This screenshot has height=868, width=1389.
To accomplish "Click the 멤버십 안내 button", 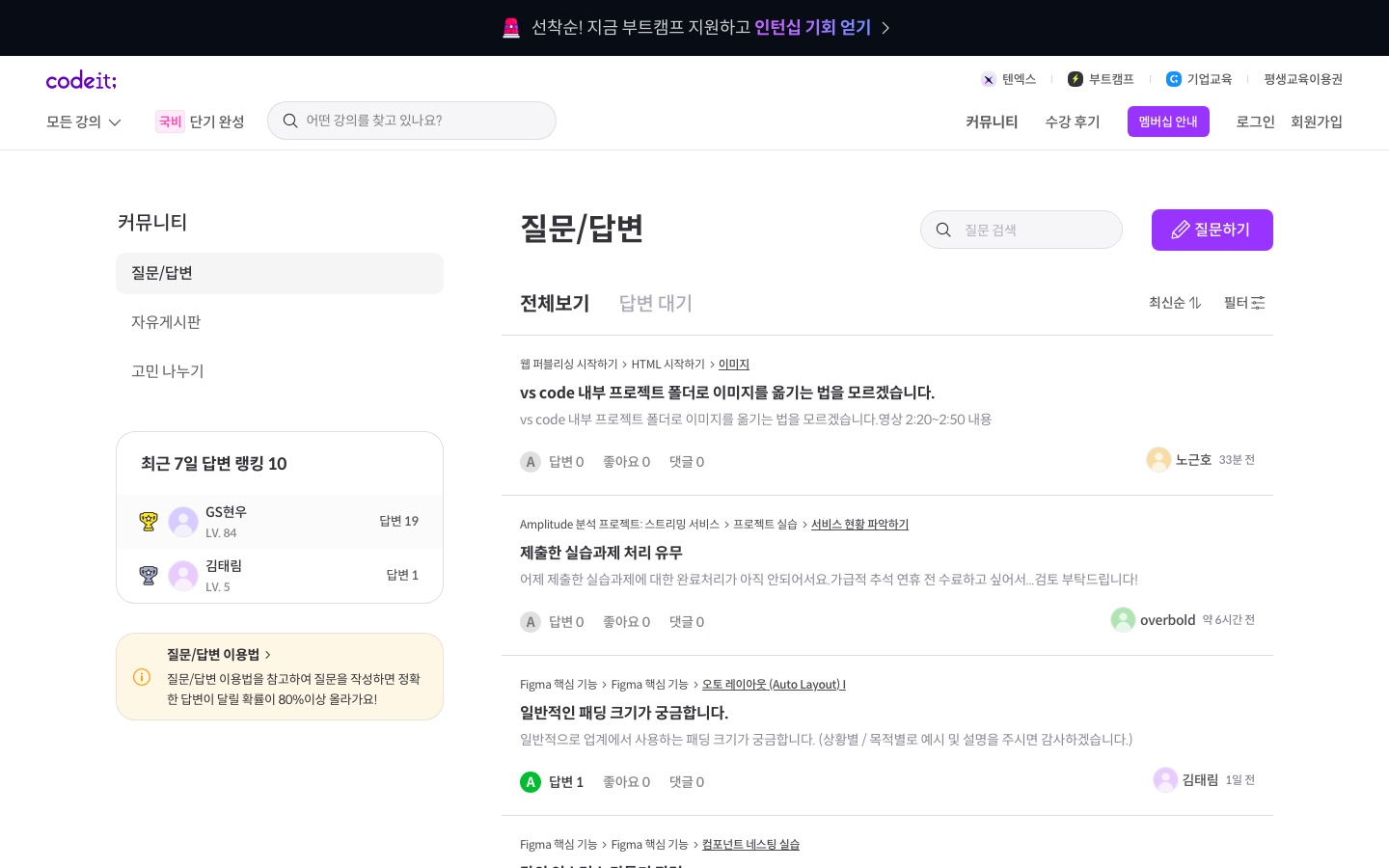I will (x=1168, y=122).
